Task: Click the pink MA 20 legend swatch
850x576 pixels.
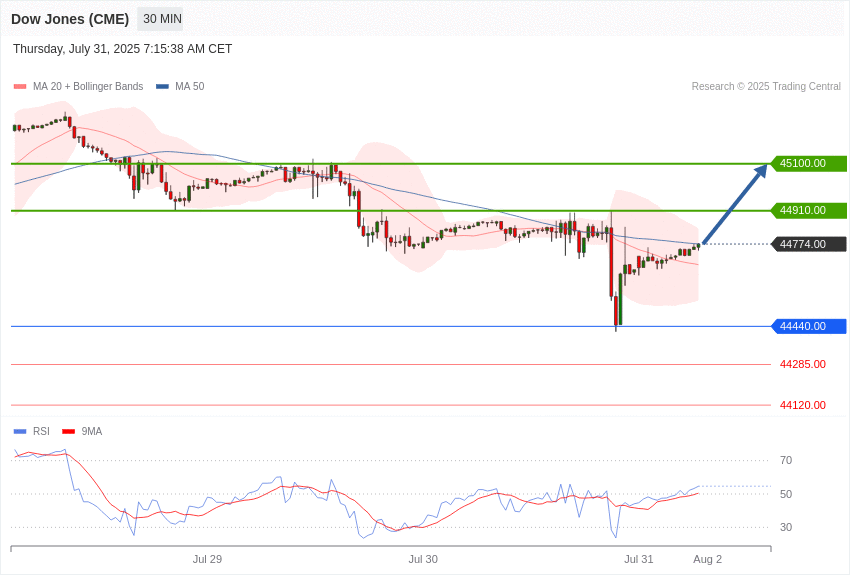Action: pos(20,87)
